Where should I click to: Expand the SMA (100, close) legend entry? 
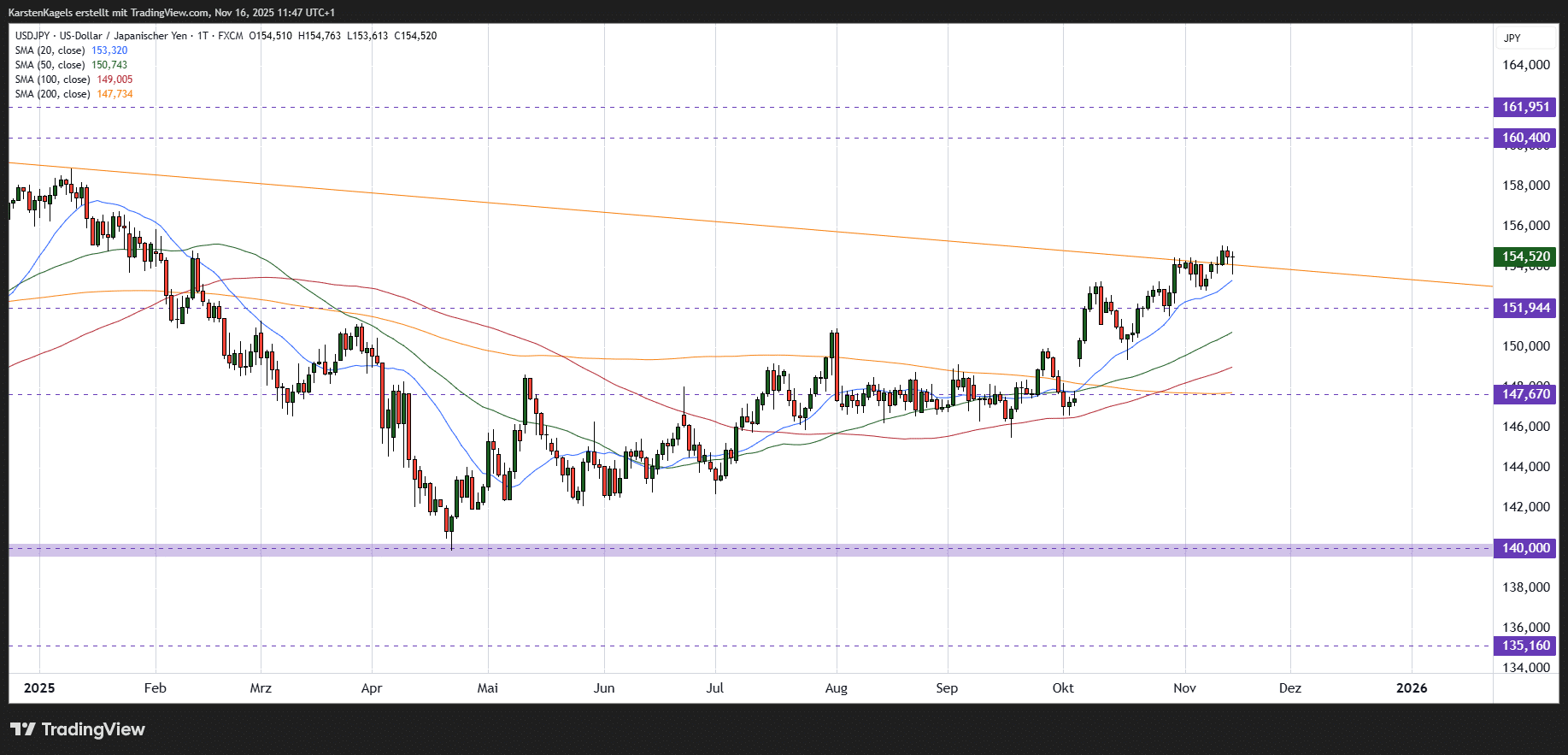[x=53, y=80]
